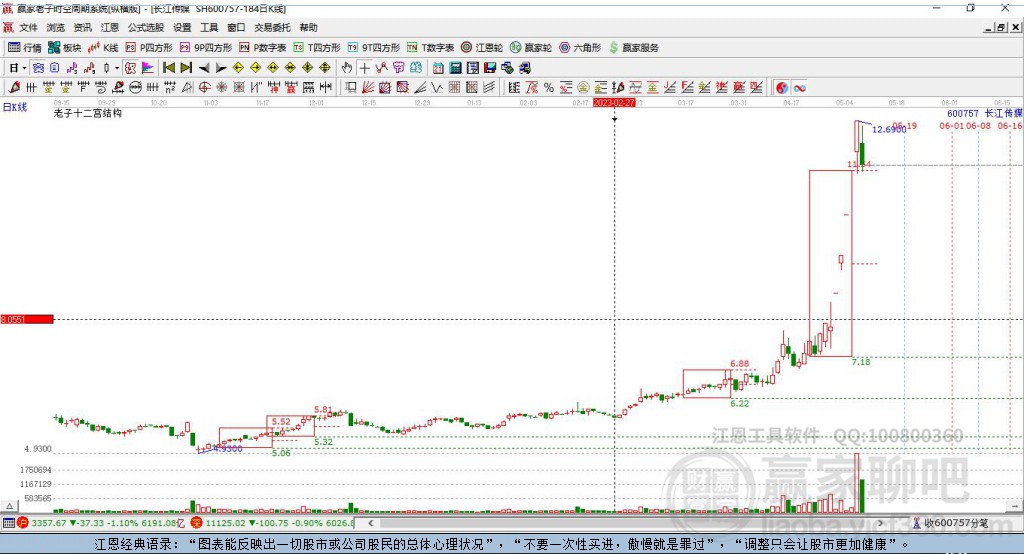
Task: Select the zigzag wave line tool
Action: [x=437, y=88]
